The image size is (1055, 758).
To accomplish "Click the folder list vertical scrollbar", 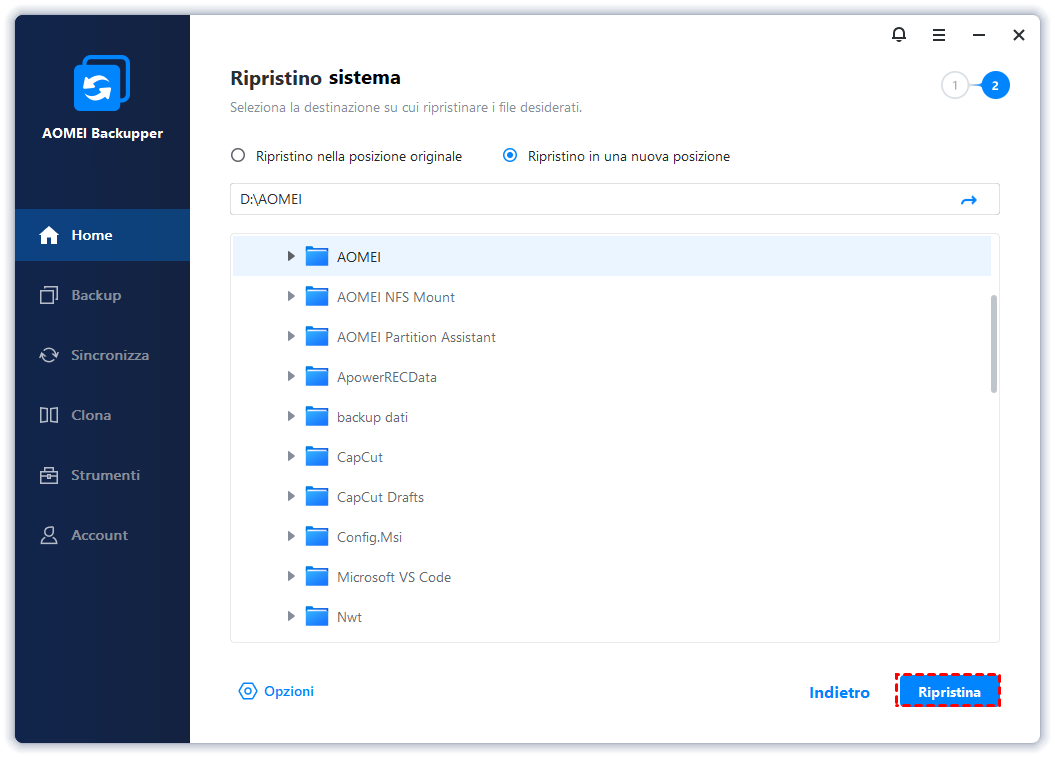I will tap(993, 343).
